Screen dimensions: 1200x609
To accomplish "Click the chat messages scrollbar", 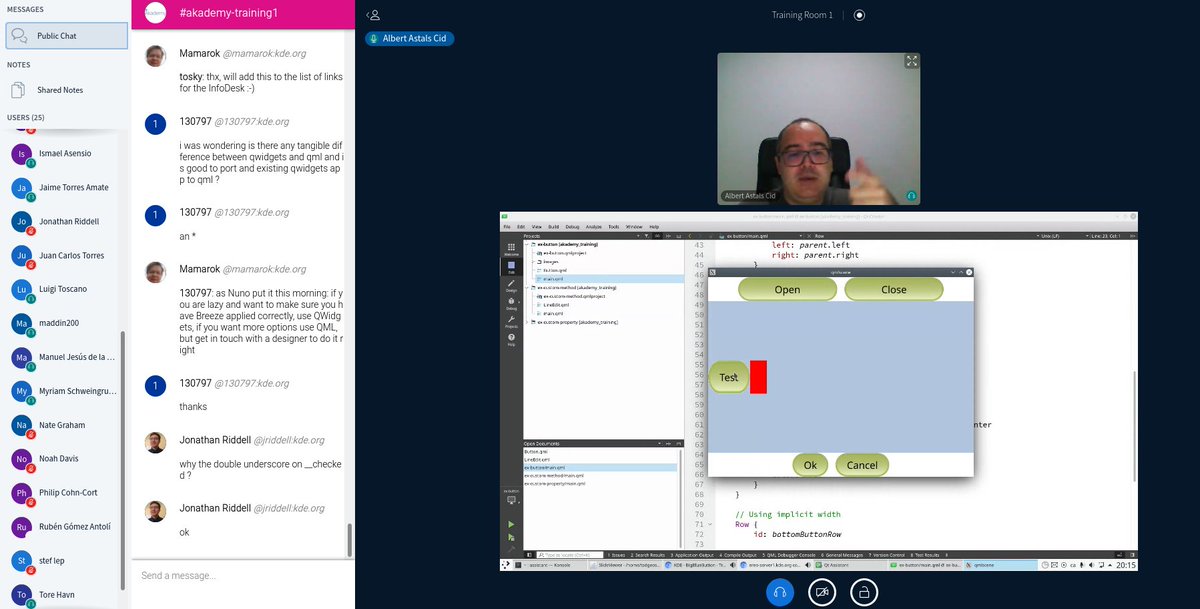I will [x=349, y=540].
